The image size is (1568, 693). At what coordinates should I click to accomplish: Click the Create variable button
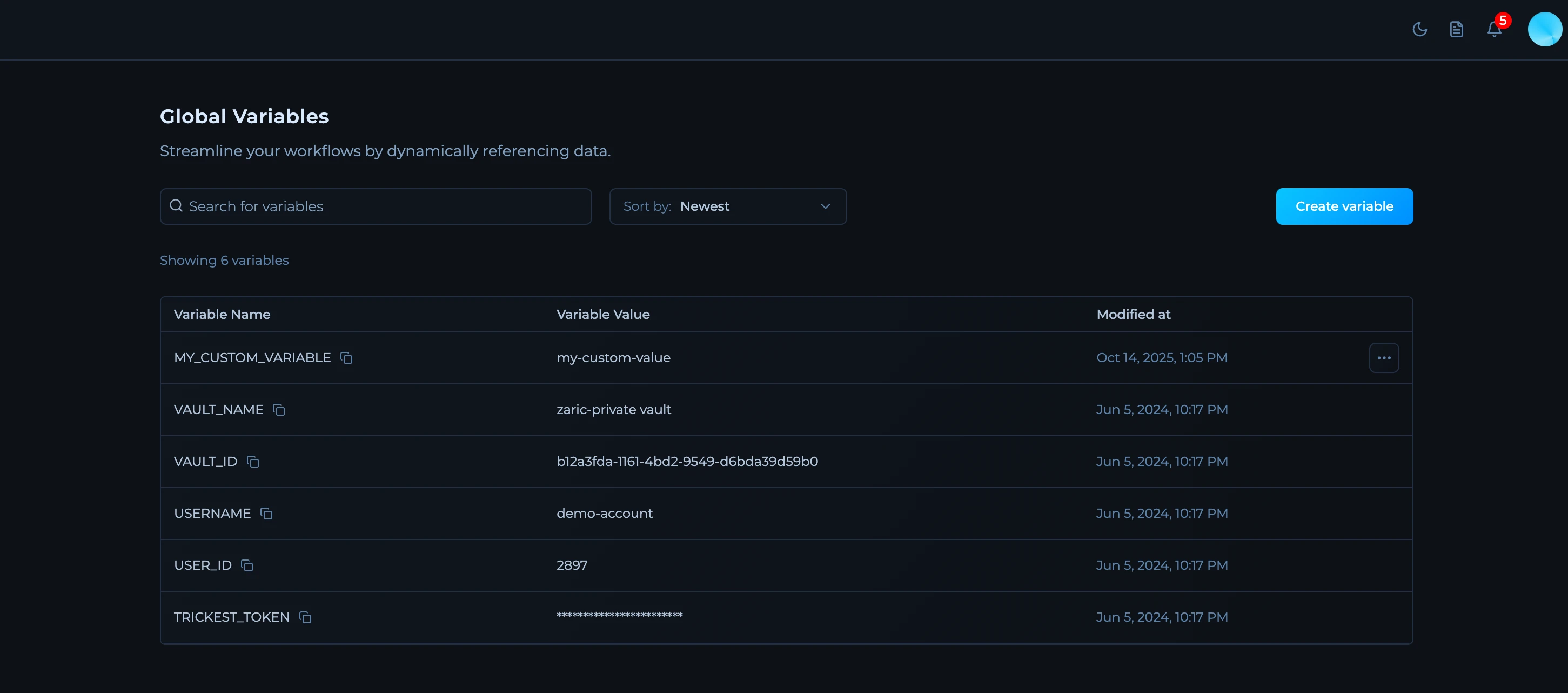coord(1344,206)
